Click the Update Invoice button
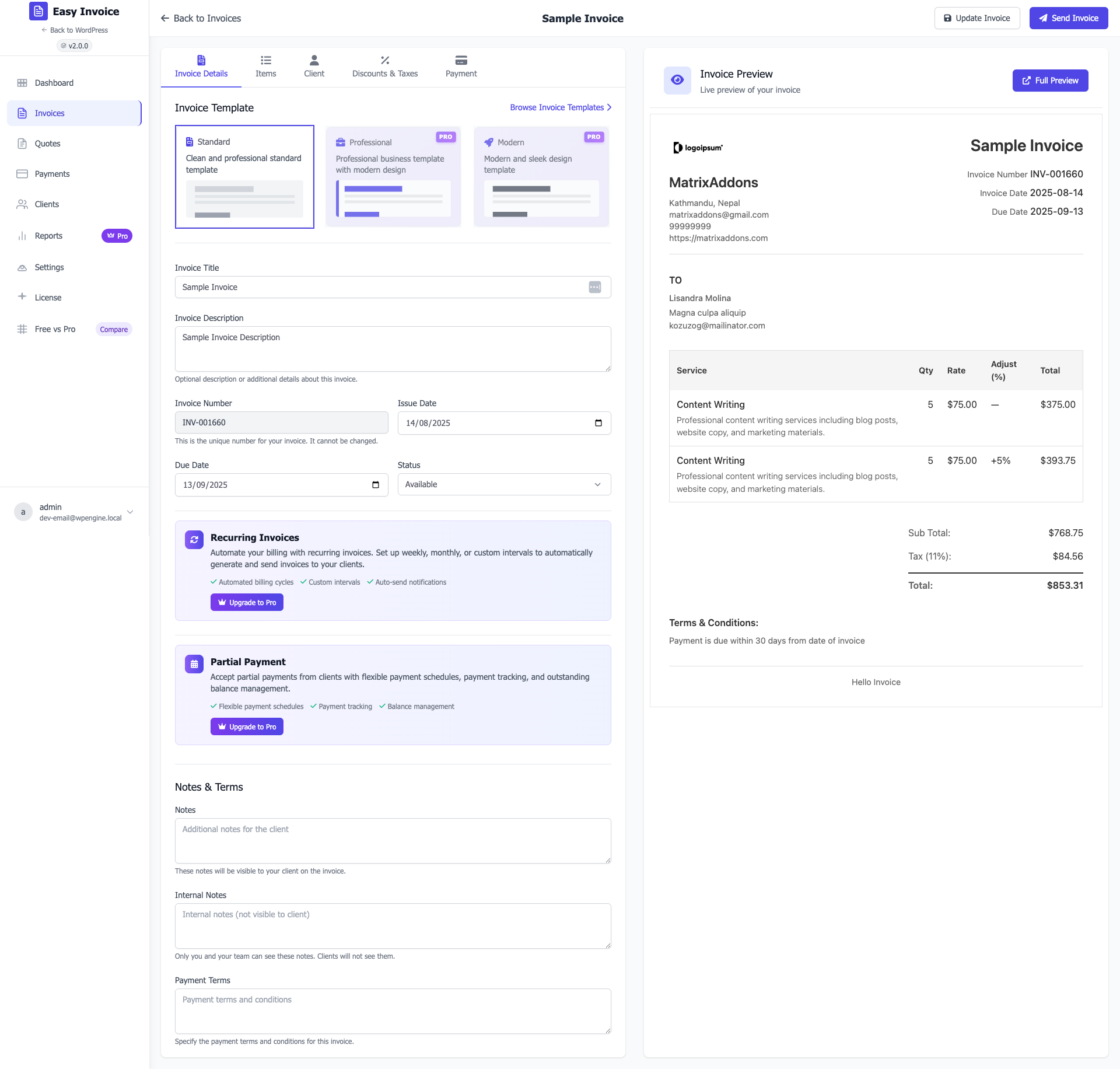This screenshot has height=1069, width=1120. point(977,18)
